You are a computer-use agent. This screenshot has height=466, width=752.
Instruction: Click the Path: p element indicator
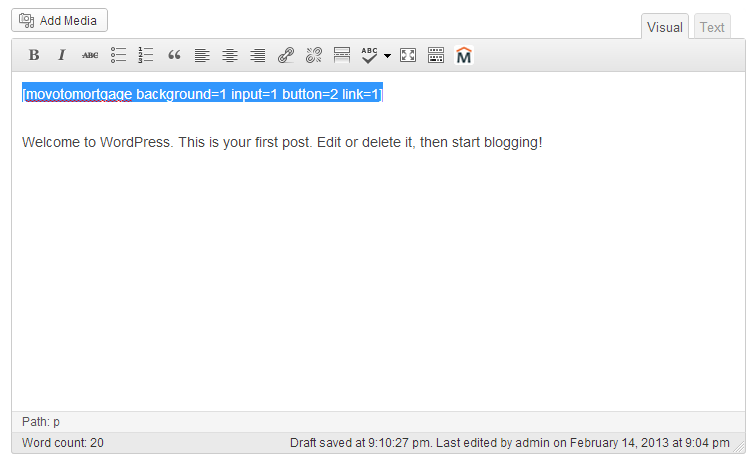(41, 422)
